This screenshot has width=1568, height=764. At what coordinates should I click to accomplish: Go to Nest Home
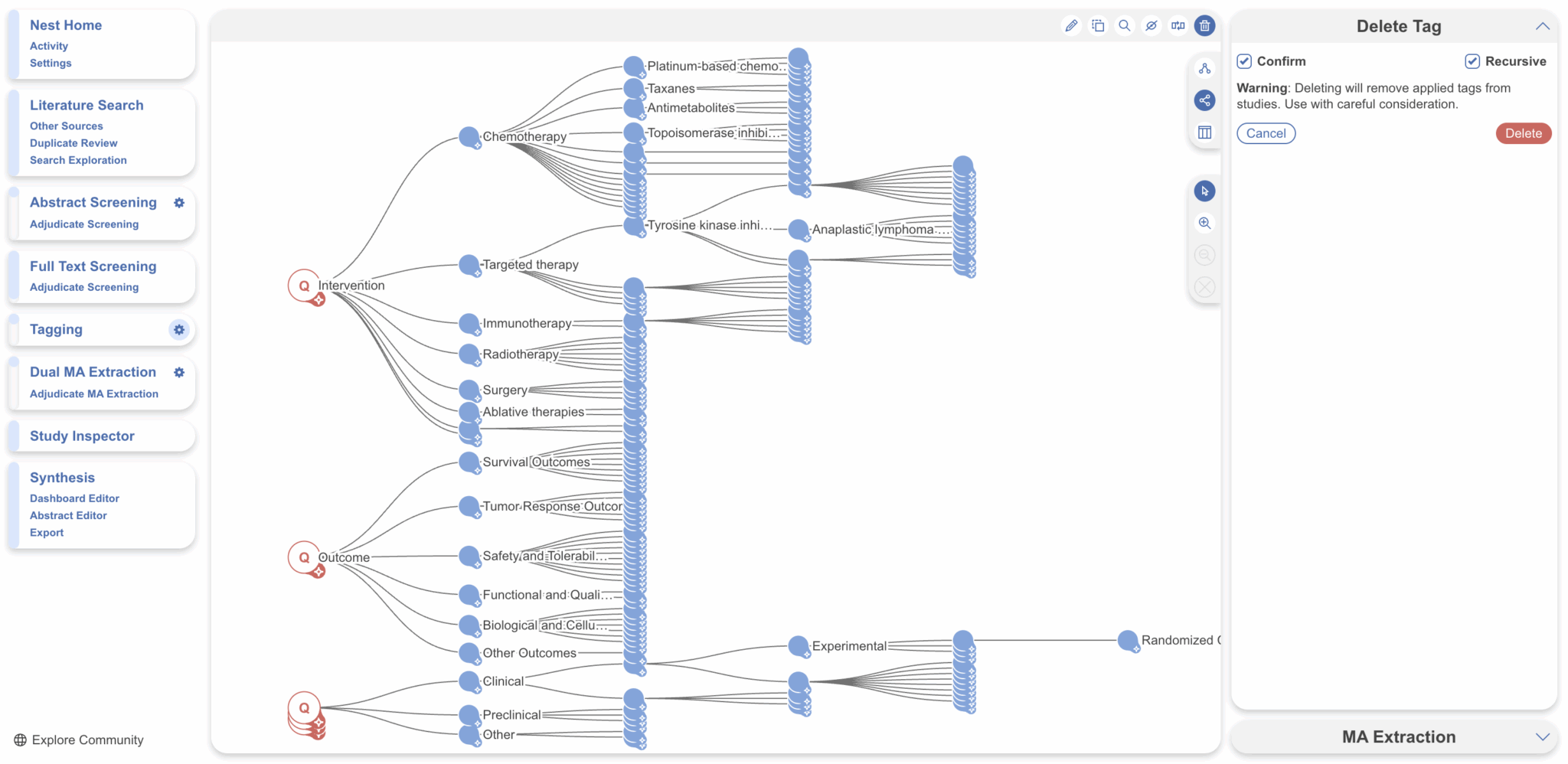click(x=66, y=25)
